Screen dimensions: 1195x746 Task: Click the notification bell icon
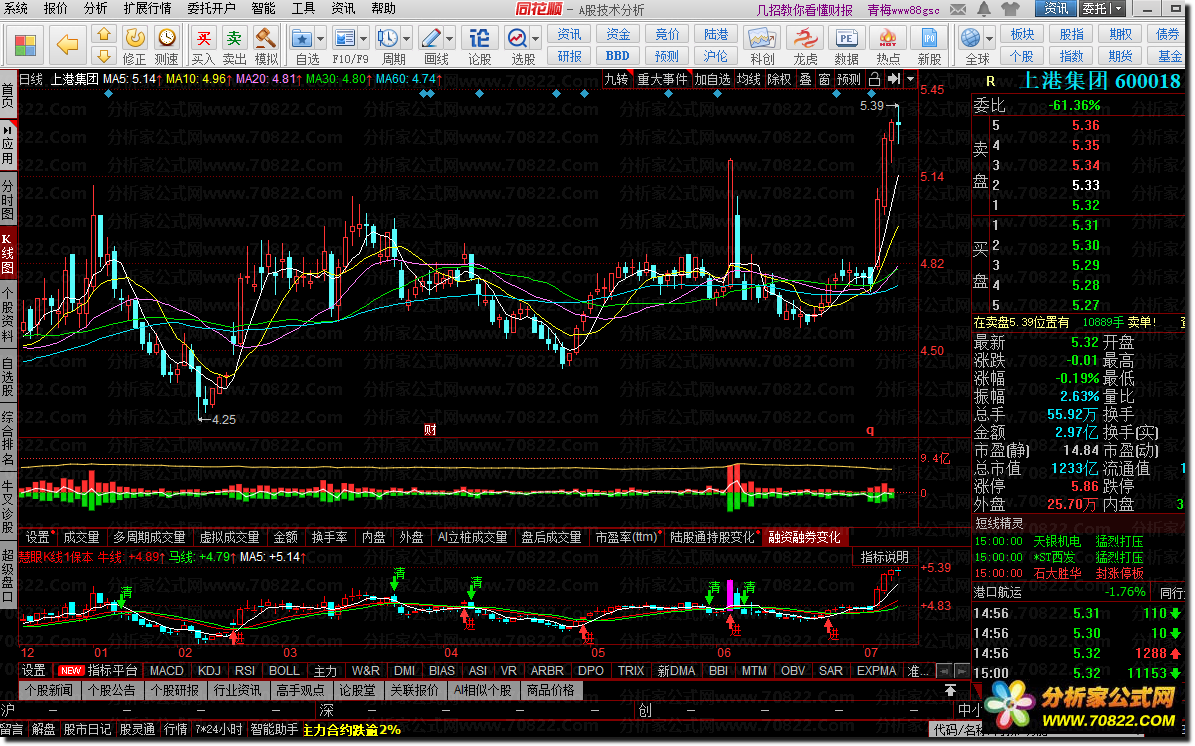(x=984, y=9)
